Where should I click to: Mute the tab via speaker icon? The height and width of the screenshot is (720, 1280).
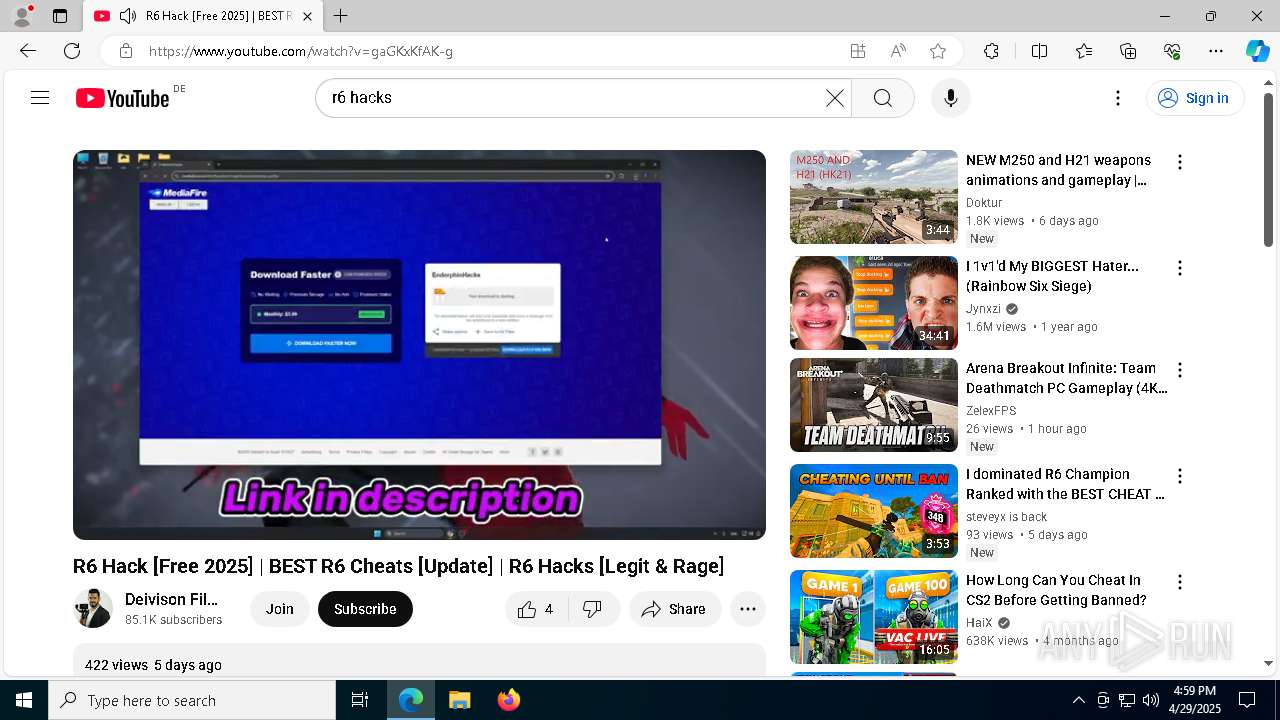127,16
